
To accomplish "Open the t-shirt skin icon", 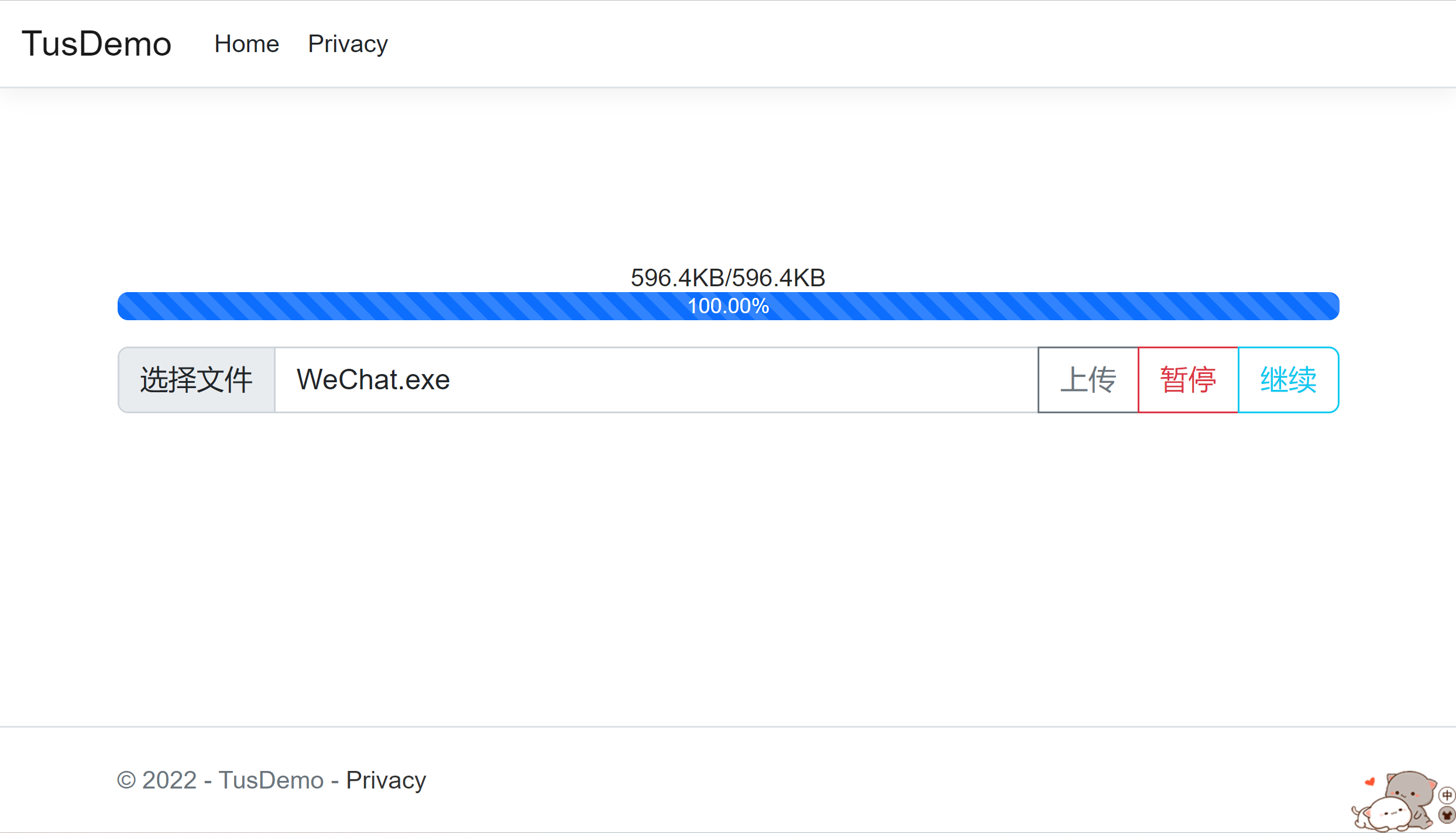I will coord(1447,814).
